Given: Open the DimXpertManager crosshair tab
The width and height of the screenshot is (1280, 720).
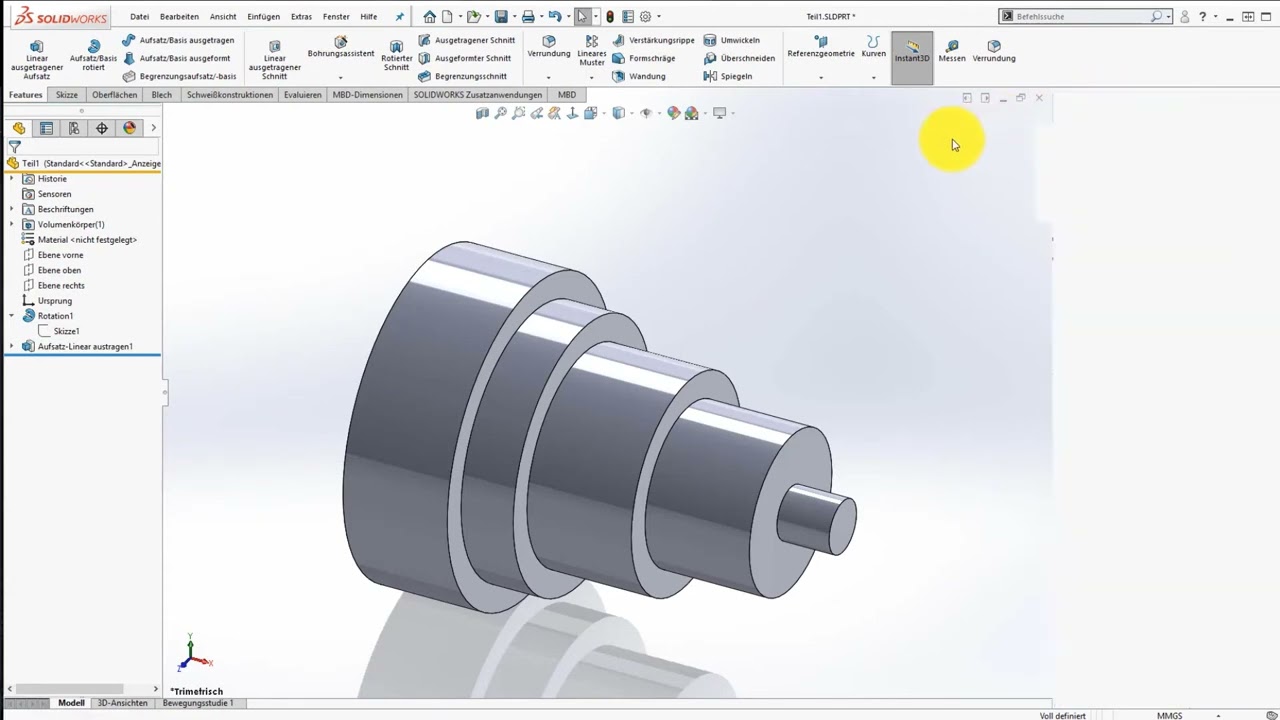Looking at the screenshot, I should coord(102,128).
